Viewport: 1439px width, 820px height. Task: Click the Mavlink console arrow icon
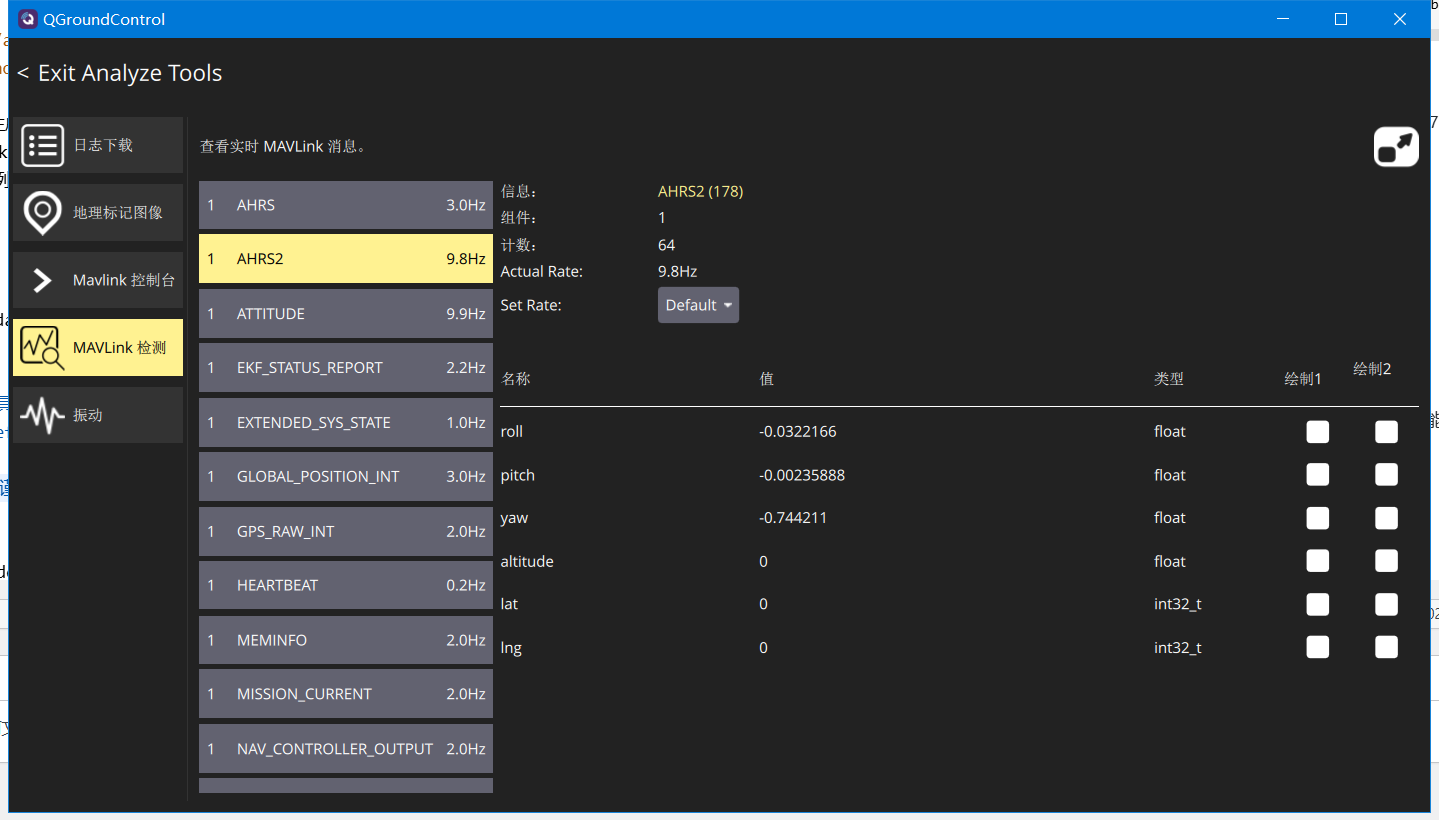tap(43, 280)
